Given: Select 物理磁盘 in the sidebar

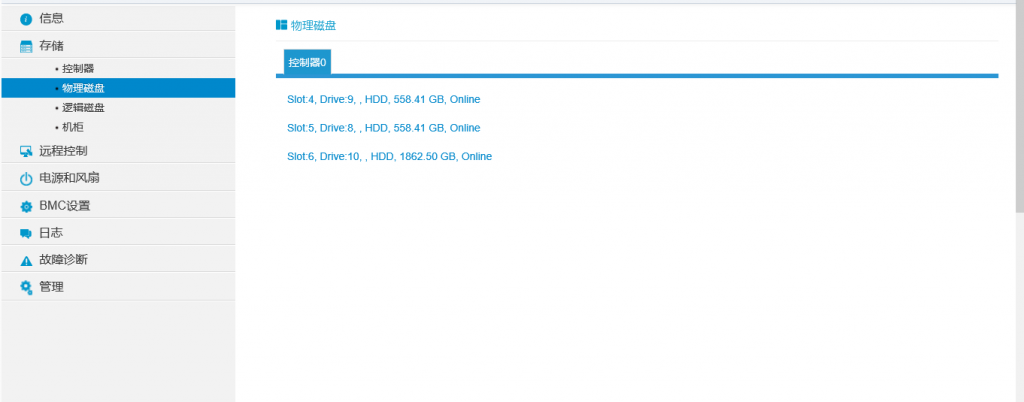Looking at the screenshot, I should (x=83, y=88).
